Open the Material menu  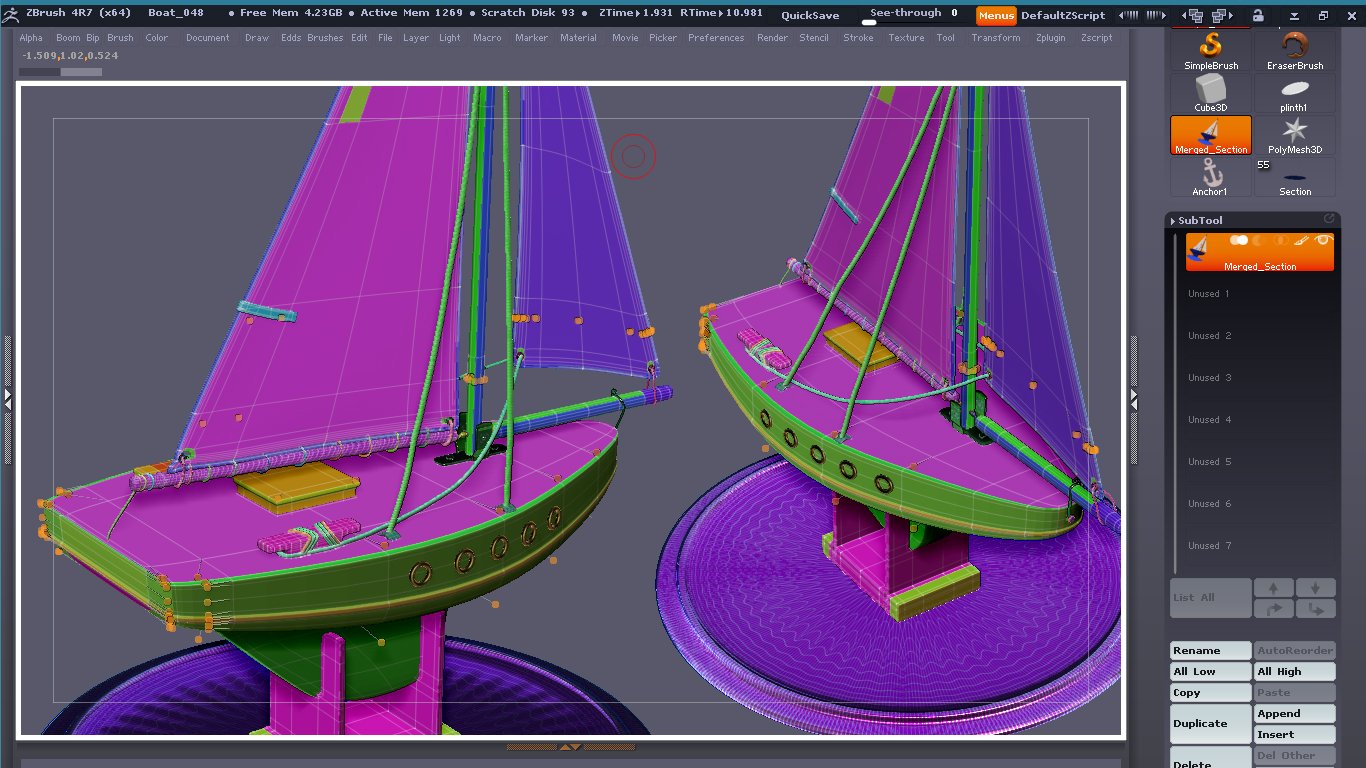tap(578, 38)
